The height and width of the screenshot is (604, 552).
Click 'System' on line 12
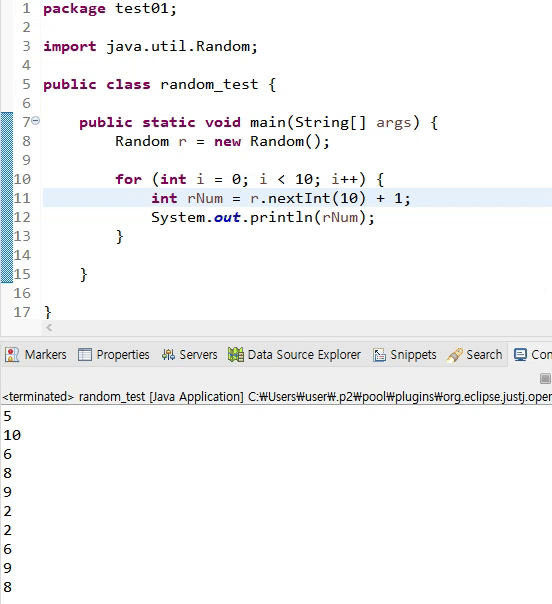[178, 217]
